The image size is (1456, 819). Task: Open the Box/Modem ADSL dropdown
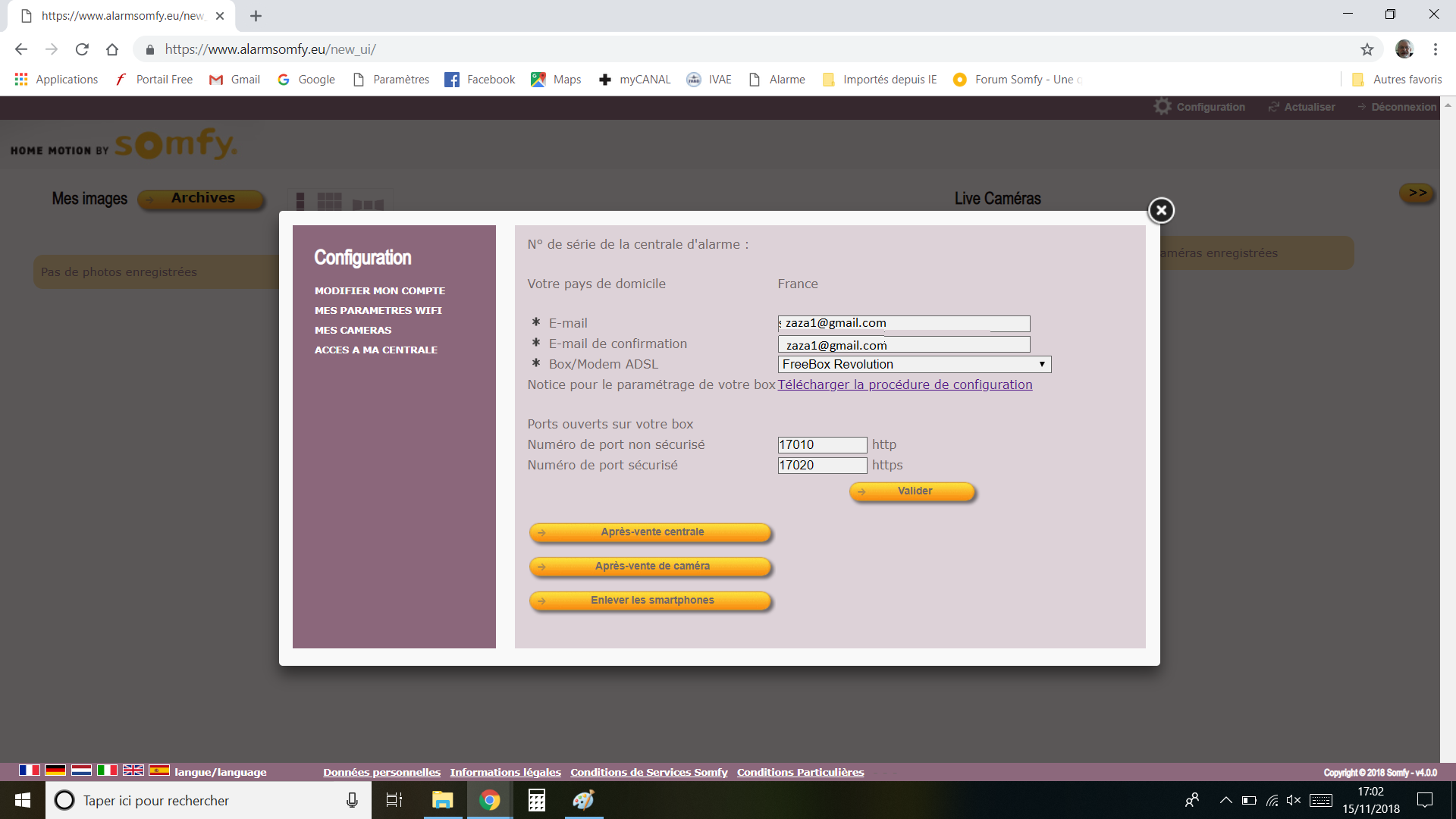coord(914,364)
